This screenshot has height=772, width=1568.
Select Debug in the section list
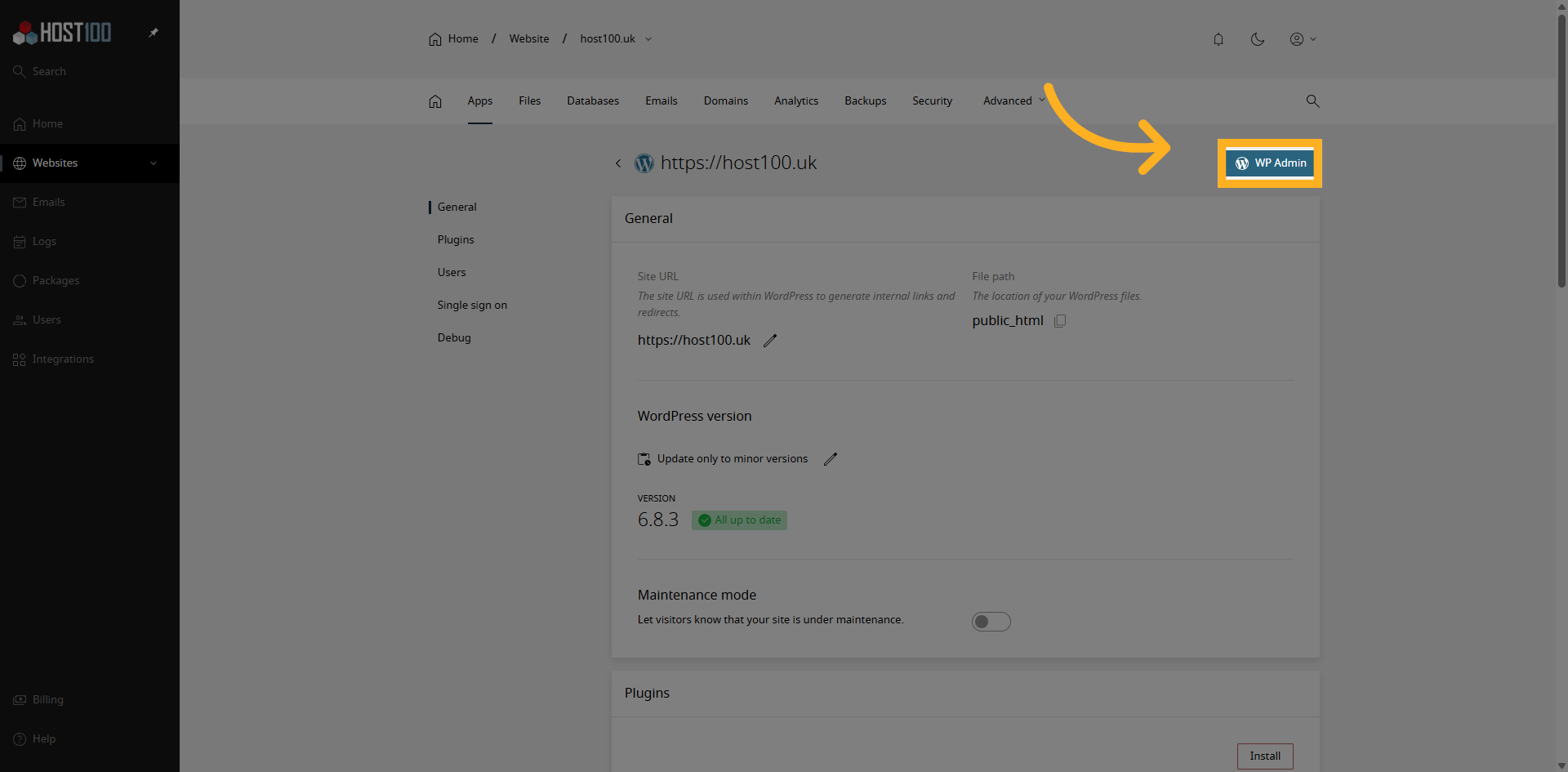pos(454,337)
